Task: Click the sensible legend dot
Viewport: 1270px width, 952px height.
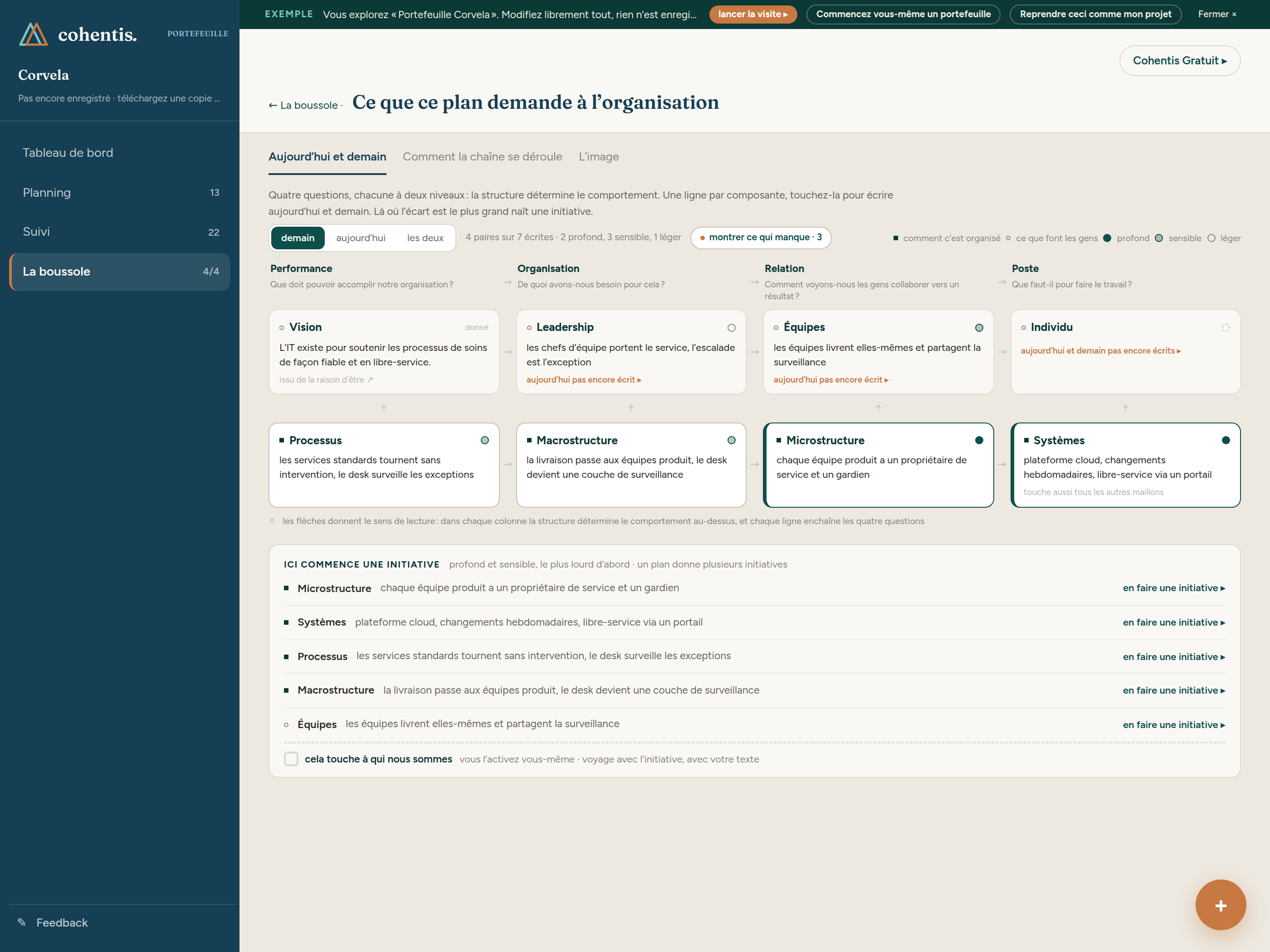Action: tap(1158, 238)
